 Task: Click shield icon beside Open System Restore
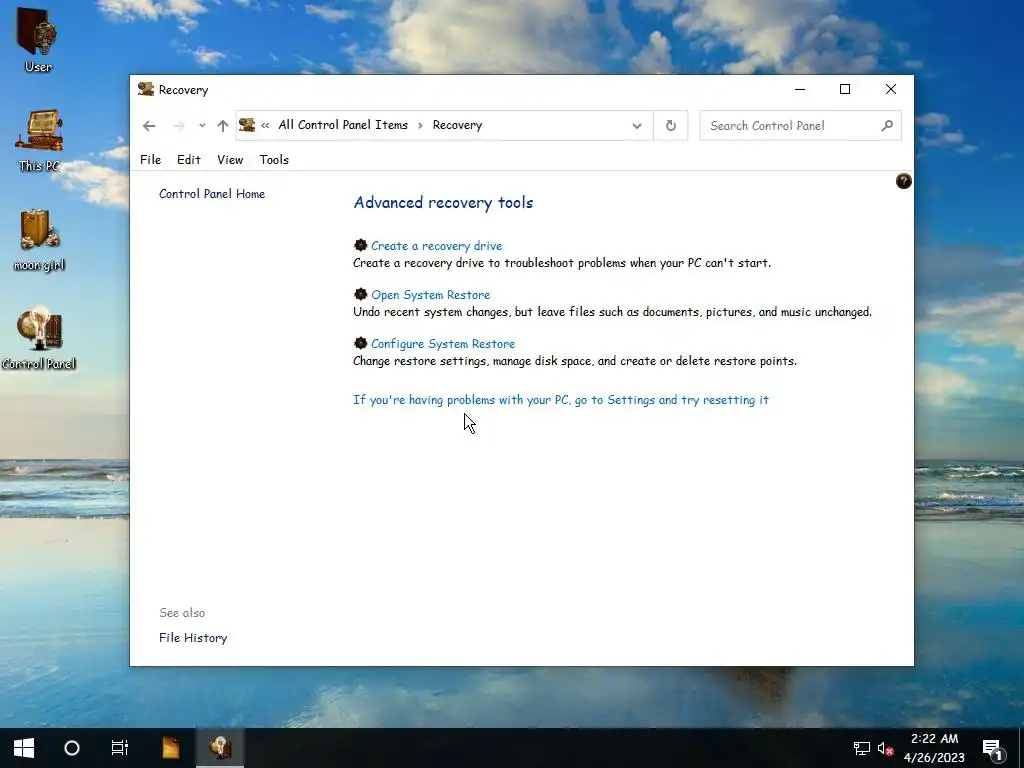click(360, 294)
